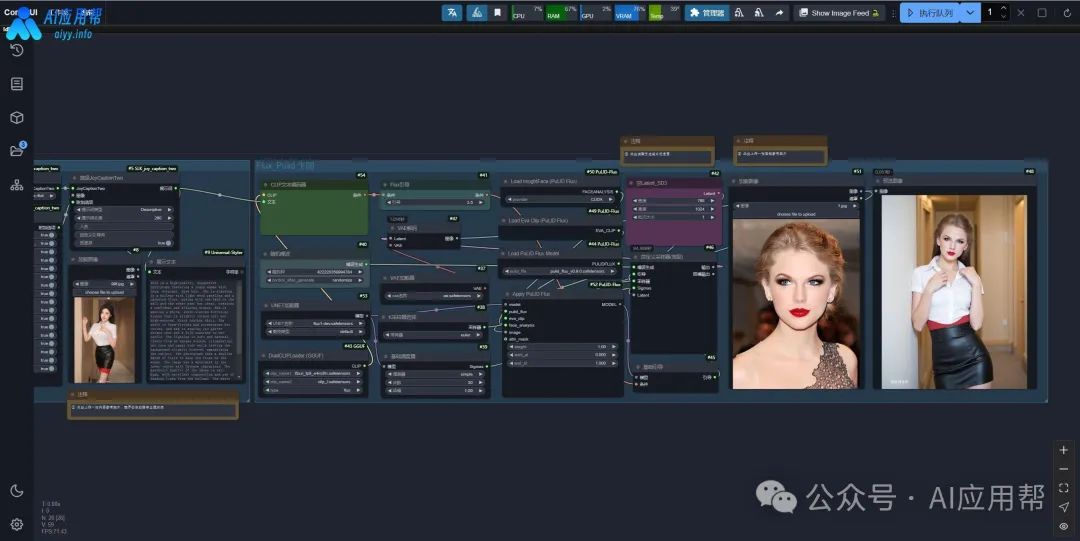Screen dimensions: 1080x541
Task: Click the CPU usage monitor
Action: [528, 12]
